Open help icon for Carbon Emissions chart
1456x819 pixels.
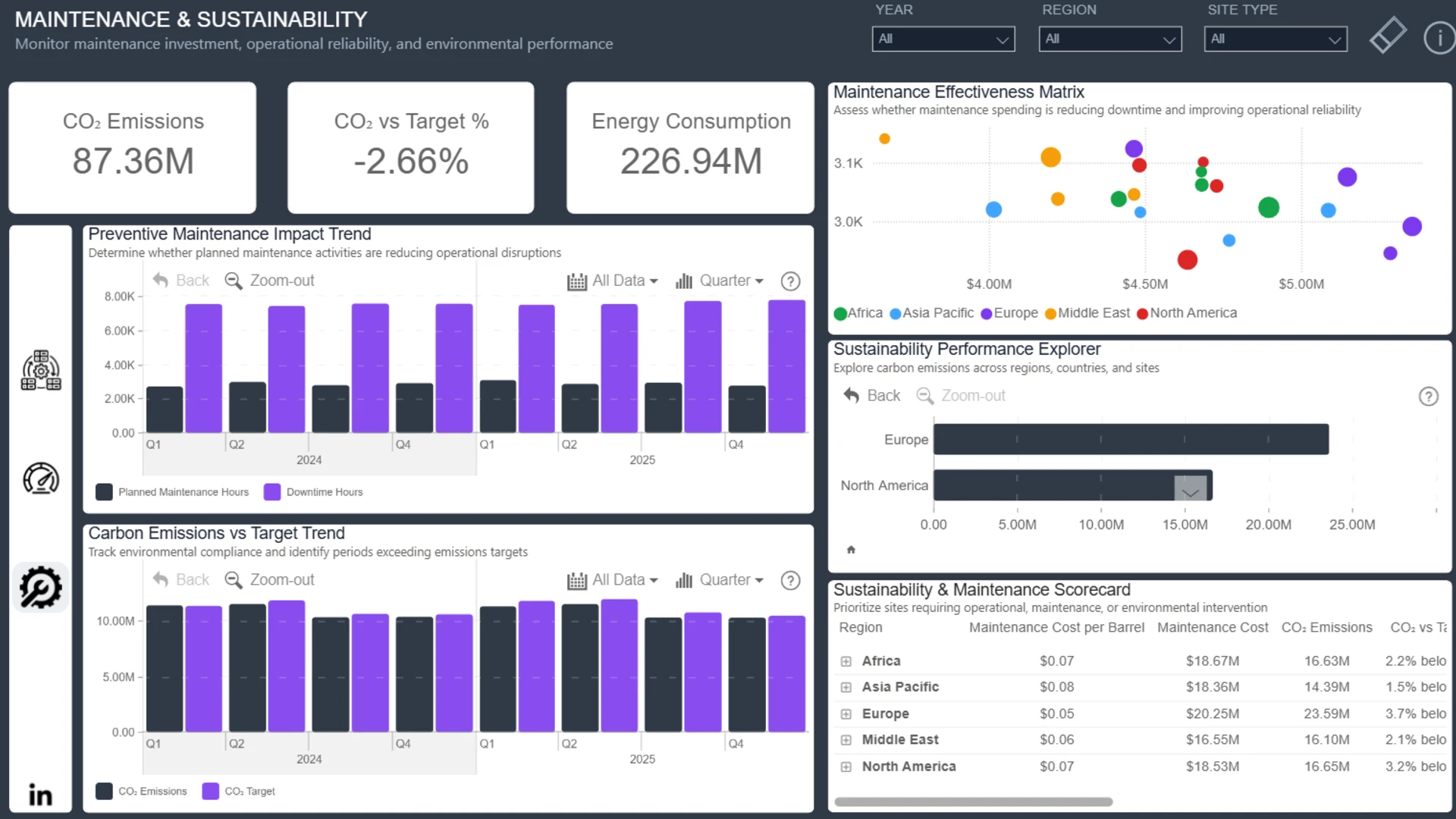[x=790, y=580]
